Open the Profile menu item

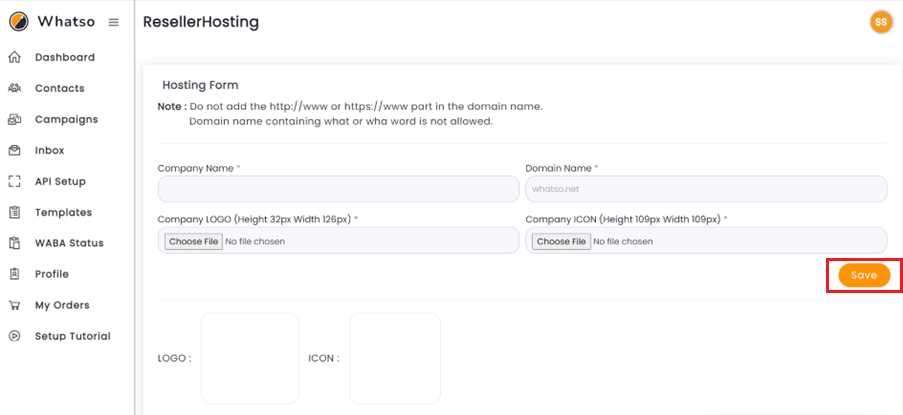[52, 274]
